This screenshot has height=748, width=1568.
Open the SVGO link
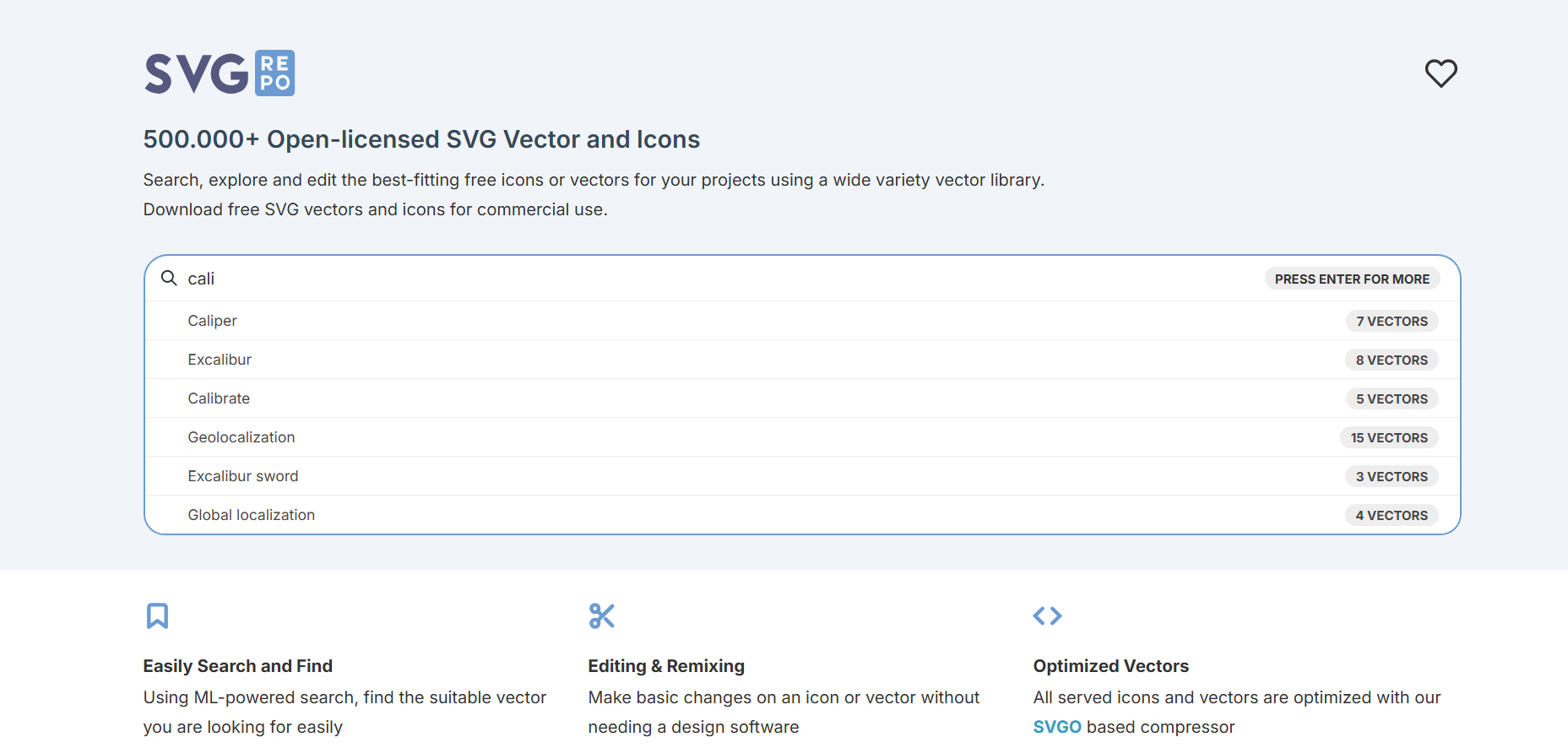(1057, 727)
